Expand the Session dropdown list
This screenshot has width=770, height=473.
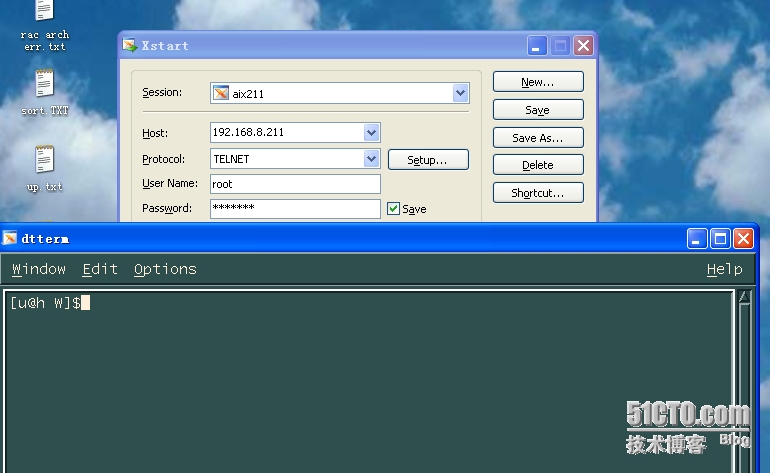click(460, 93)
